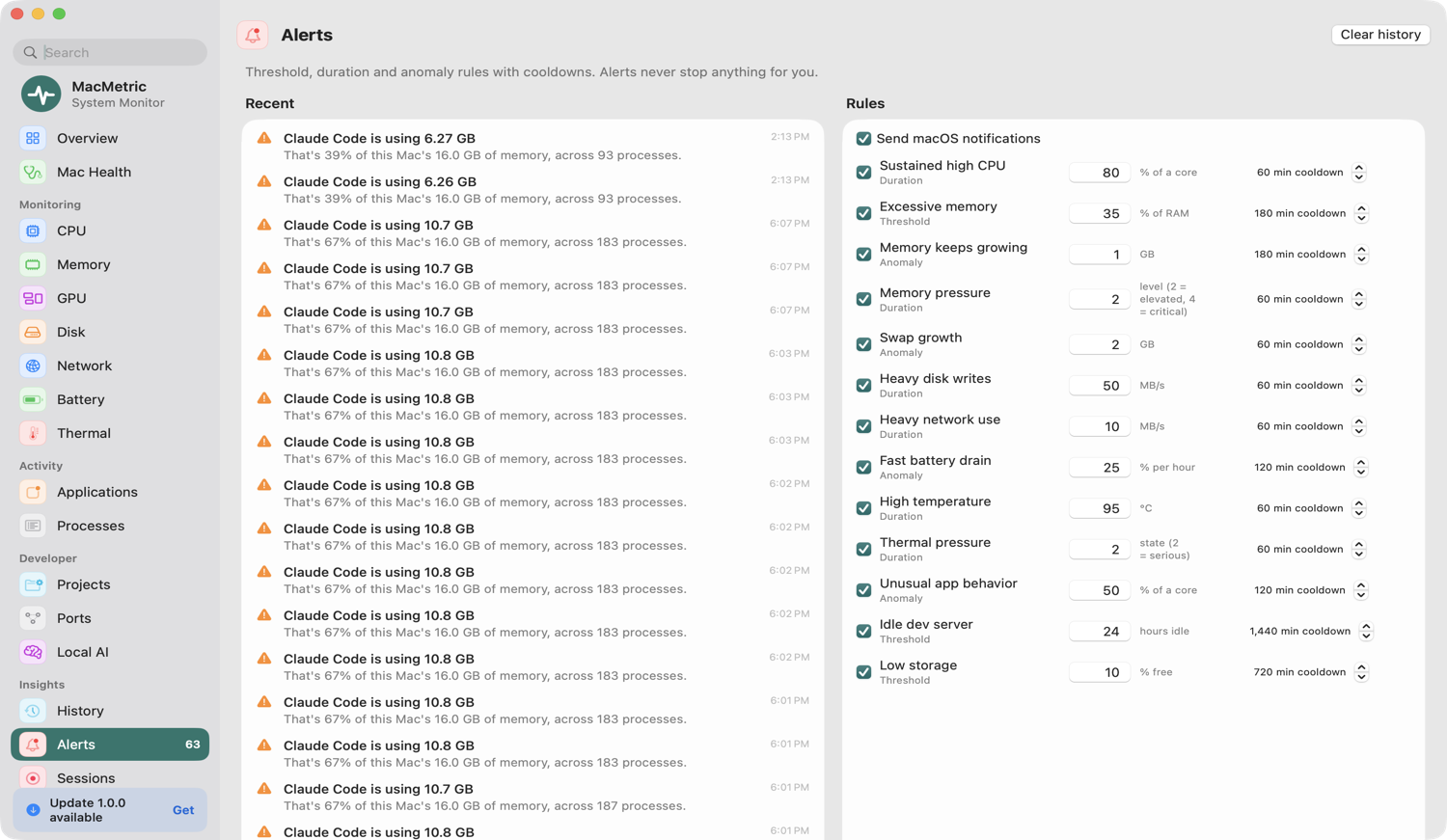The image size is (1447, 840).
Task: Select the 6.27 GB alert title text
Action: [x=379, y=138]
